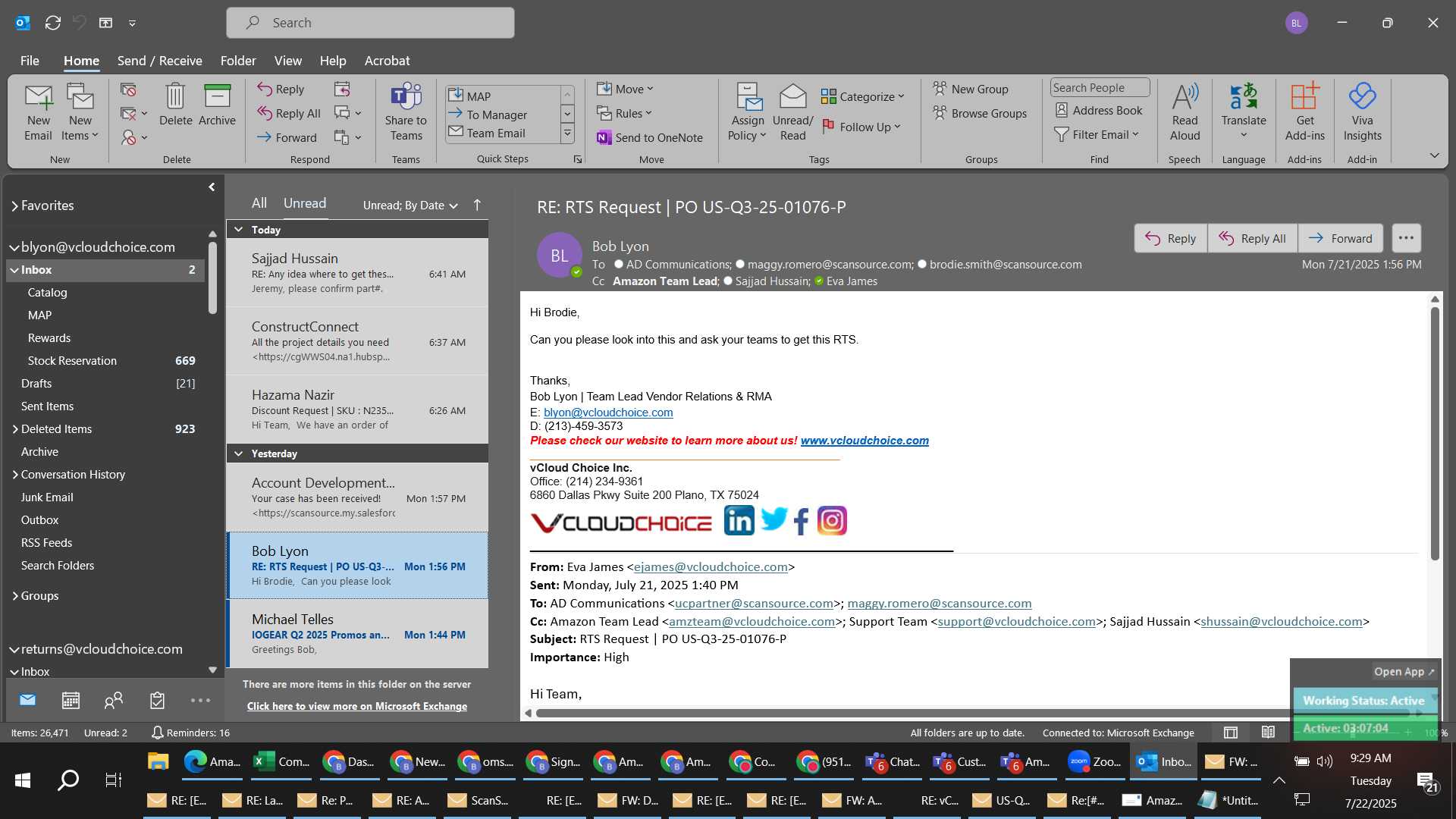The width and height of the screenshot is (1456, 819).
Task: Click the Search People field
Action: point(1100,88)
